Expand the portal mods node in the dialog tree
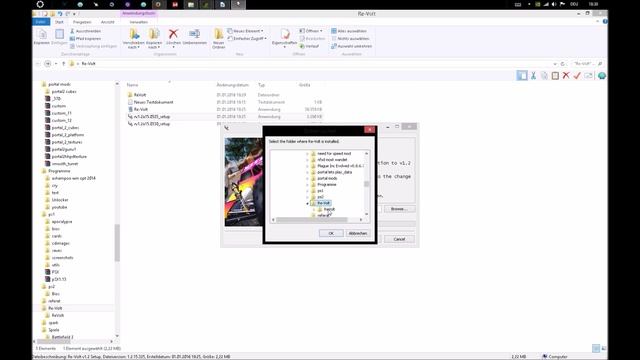Viewport: 640px width, 360px height. 307,178
